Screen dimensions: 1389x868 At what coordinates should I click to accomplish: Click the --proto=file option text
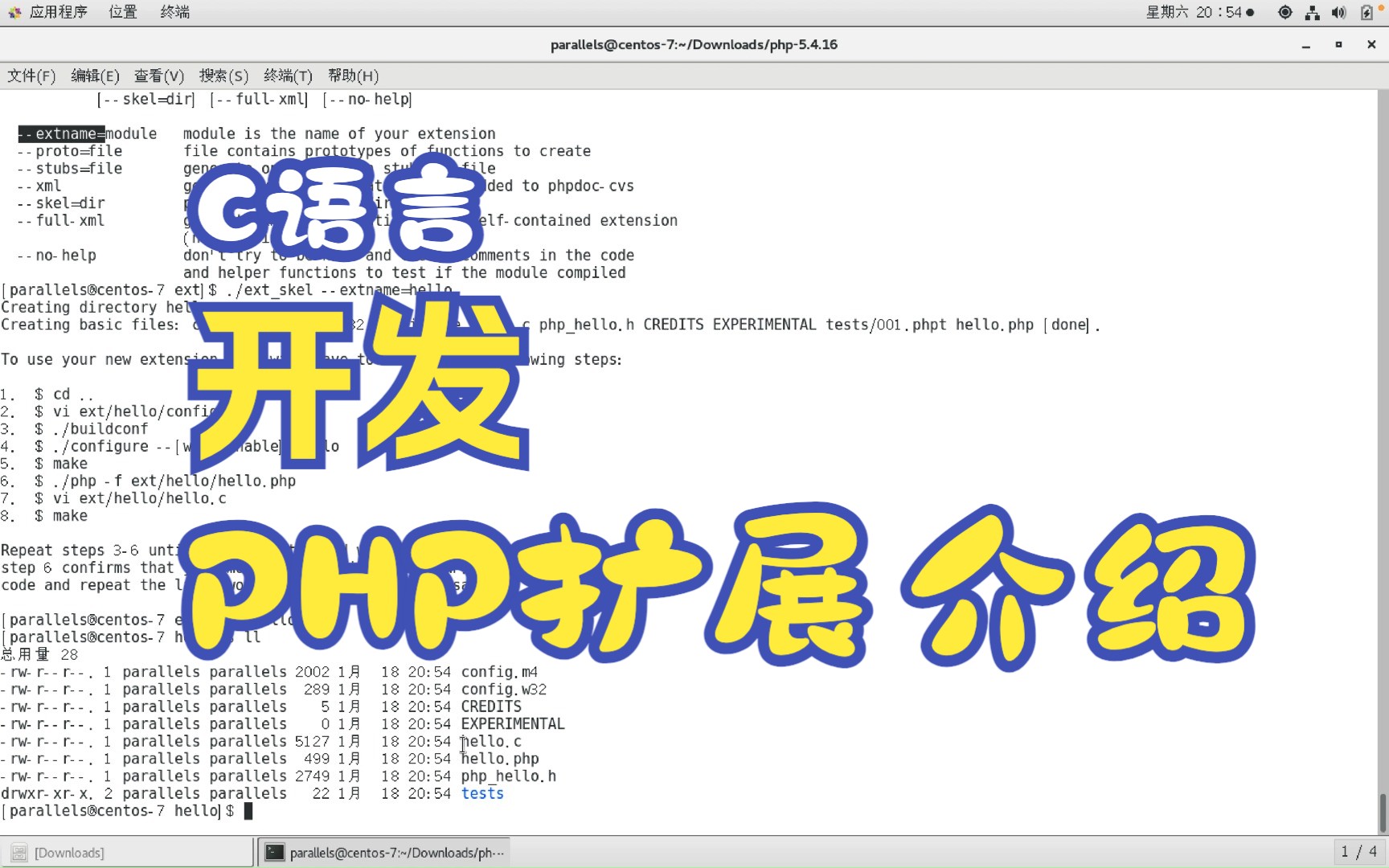(x=70, y=151)
